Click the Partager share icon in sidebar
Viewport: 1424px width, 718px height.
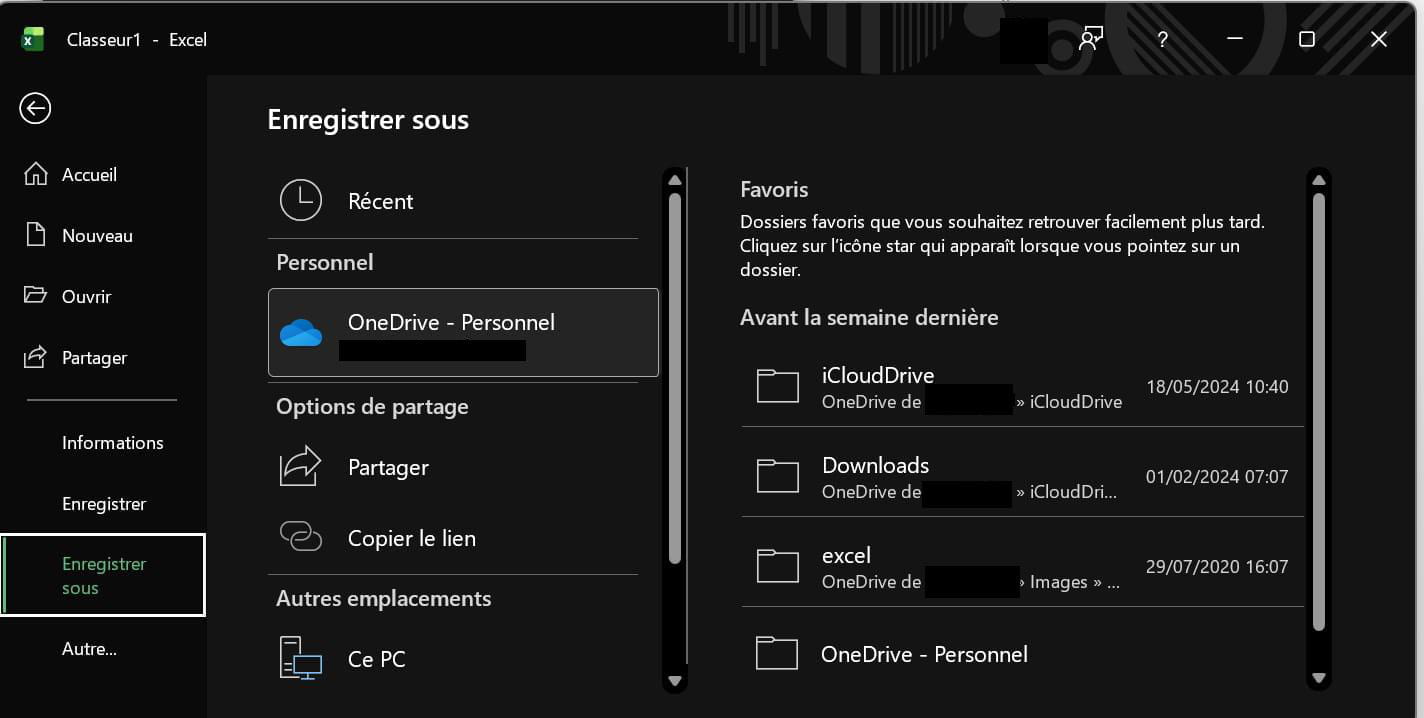(x=35, y=357)
